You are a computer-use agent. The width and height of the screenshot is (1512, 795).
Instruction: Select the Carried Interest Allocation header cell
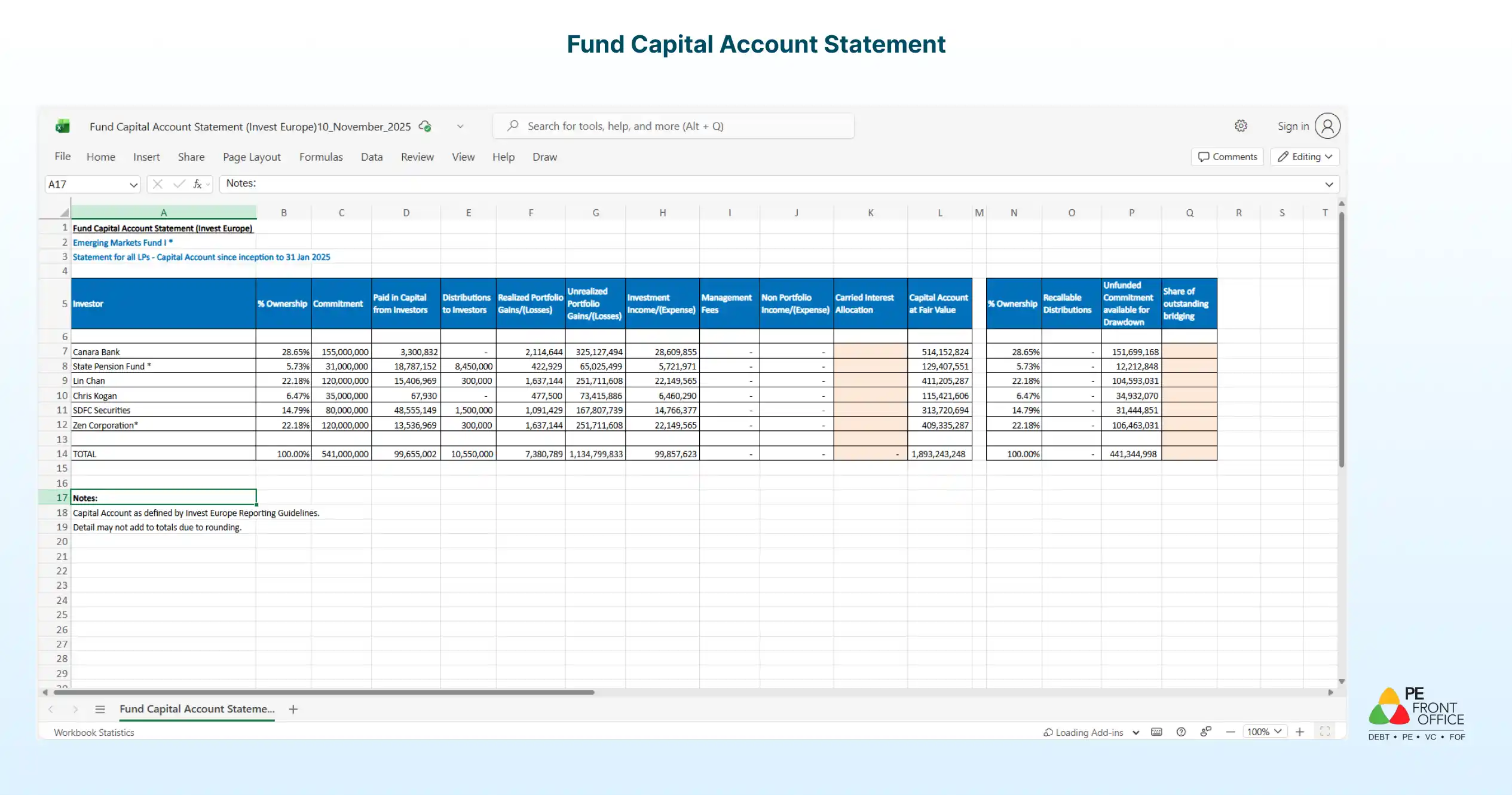coord(871,304)
